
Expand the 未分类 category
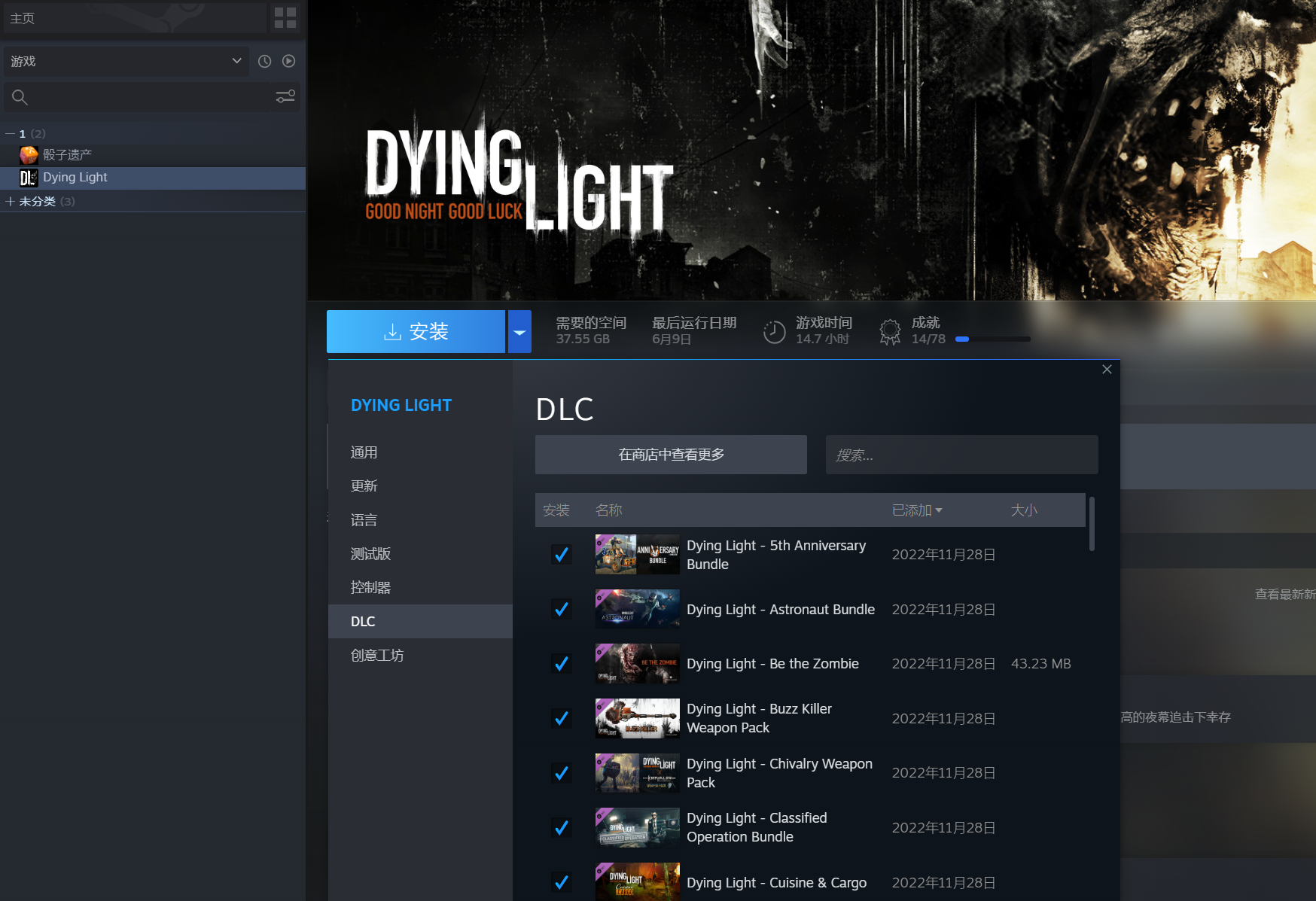coord(11,202)
